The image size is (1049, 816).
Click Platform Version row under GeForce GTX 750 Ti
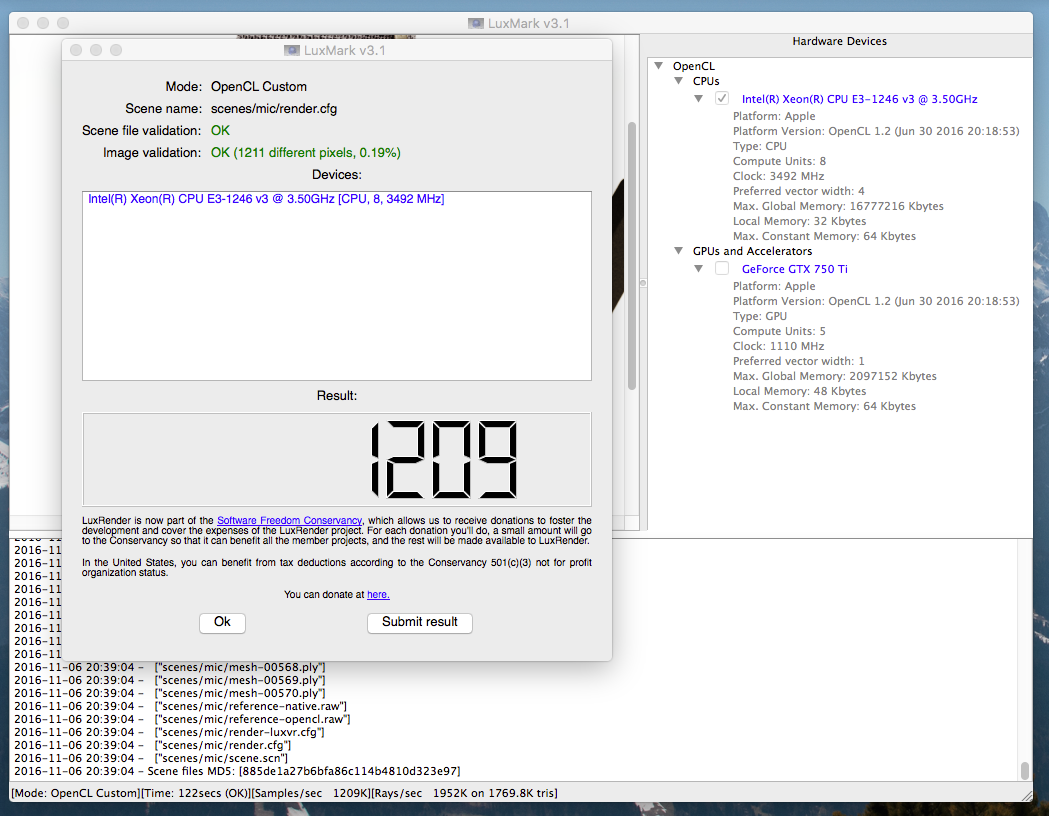876,301
